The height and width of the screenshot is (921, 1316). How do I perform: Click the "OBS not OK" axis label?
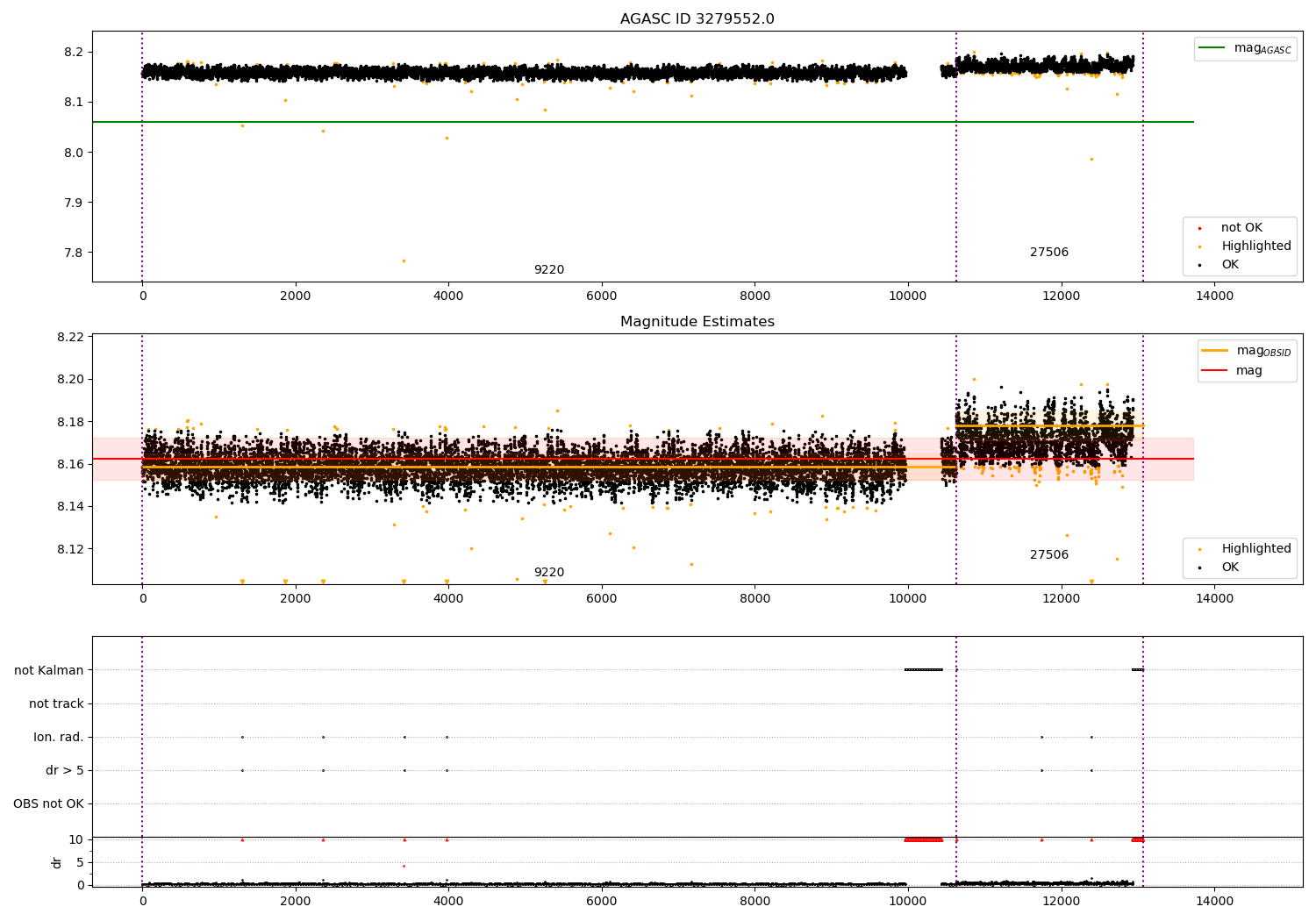(x=48, y=804)
